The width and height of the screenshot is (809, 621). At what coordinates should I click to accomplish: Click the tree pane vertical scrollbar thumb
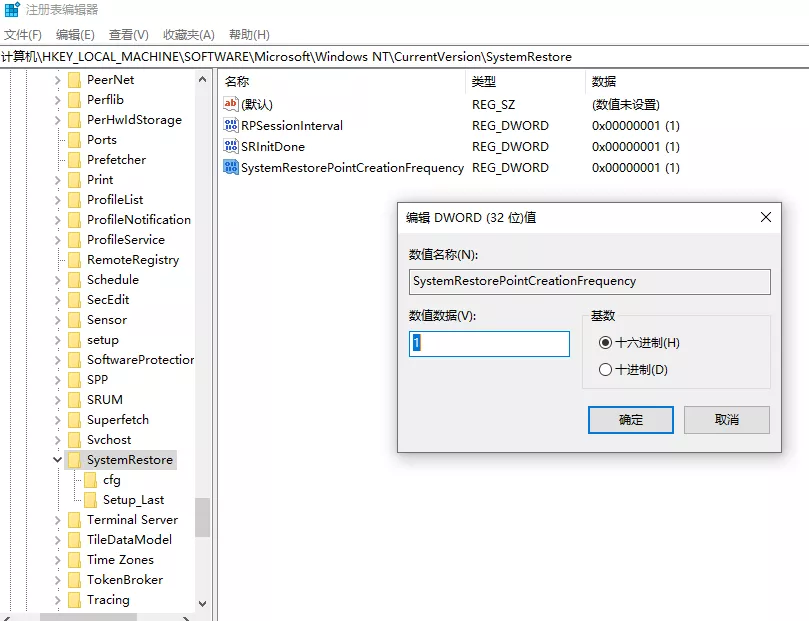coord(203,517)
